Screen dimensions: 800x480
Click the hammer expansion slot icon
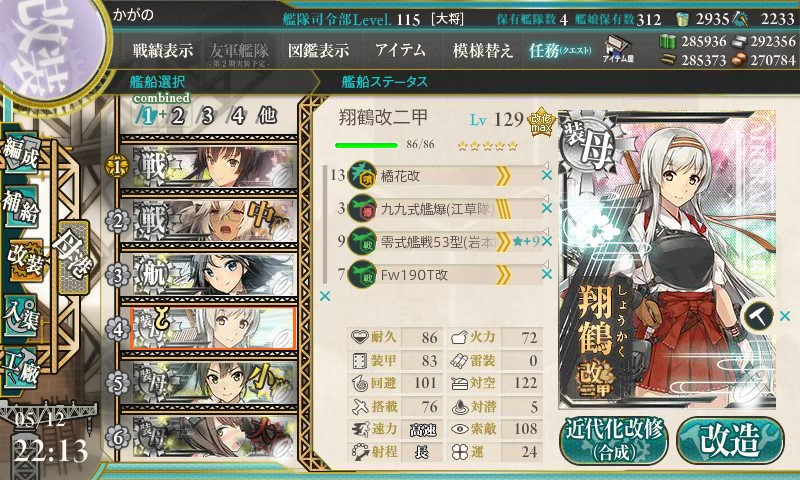pyautogui.click(x=758, y=316)
